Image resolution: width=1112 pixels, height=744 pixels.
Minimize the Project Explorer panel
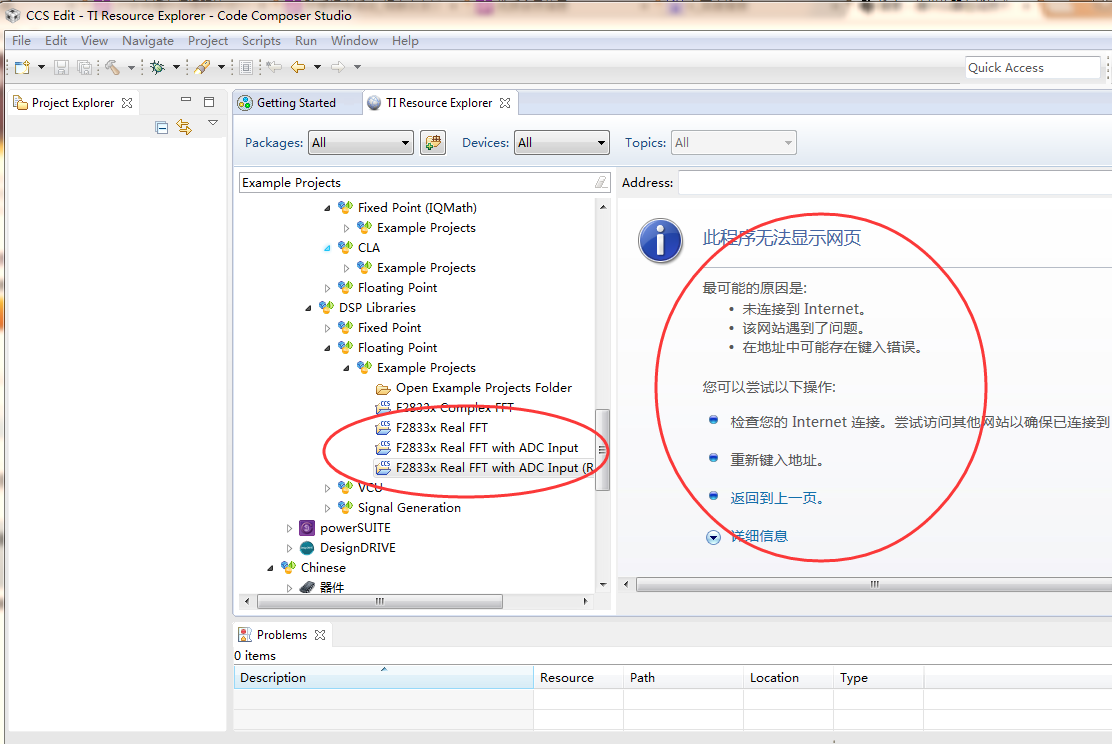pos(186,100)
